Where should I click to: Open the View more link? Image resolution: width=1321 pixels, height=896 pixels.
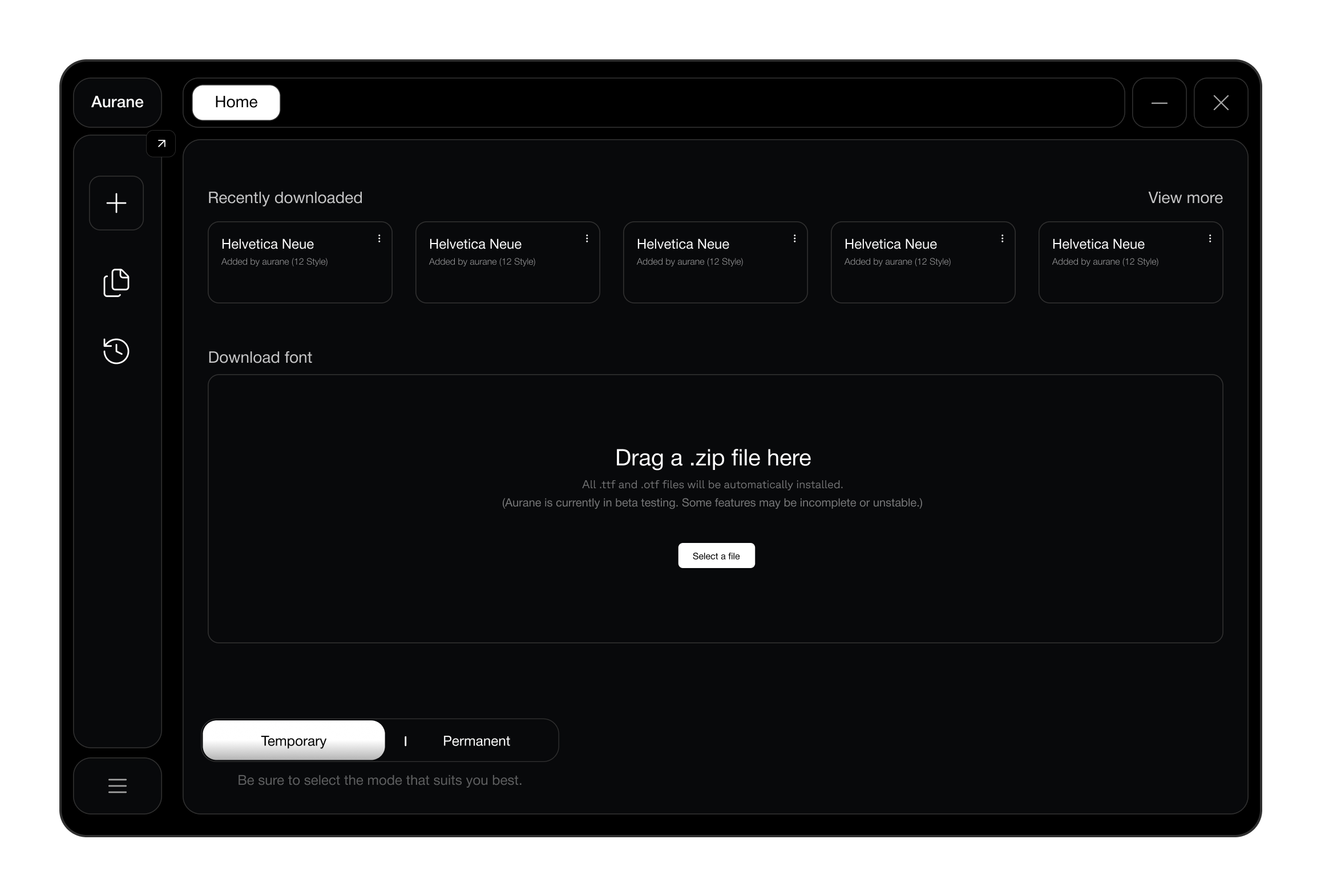[x=1185, y=198]
